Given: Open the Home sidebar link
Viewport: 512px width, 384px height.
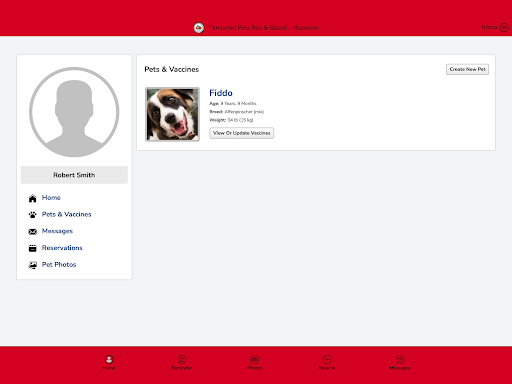Looking at the screenshot, I should pos(51,198).
